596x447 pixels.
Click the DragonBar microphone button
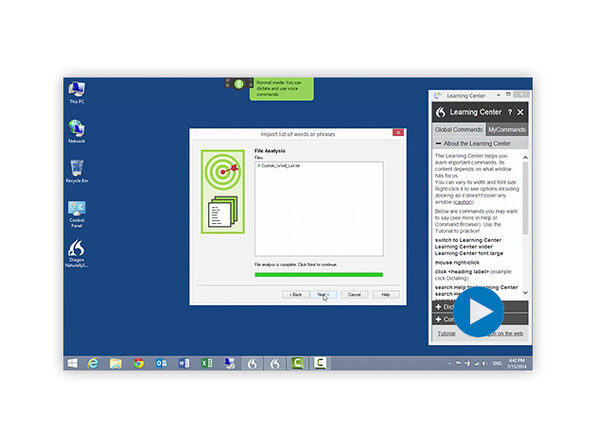pyautogui.click(x=239, y=84)
